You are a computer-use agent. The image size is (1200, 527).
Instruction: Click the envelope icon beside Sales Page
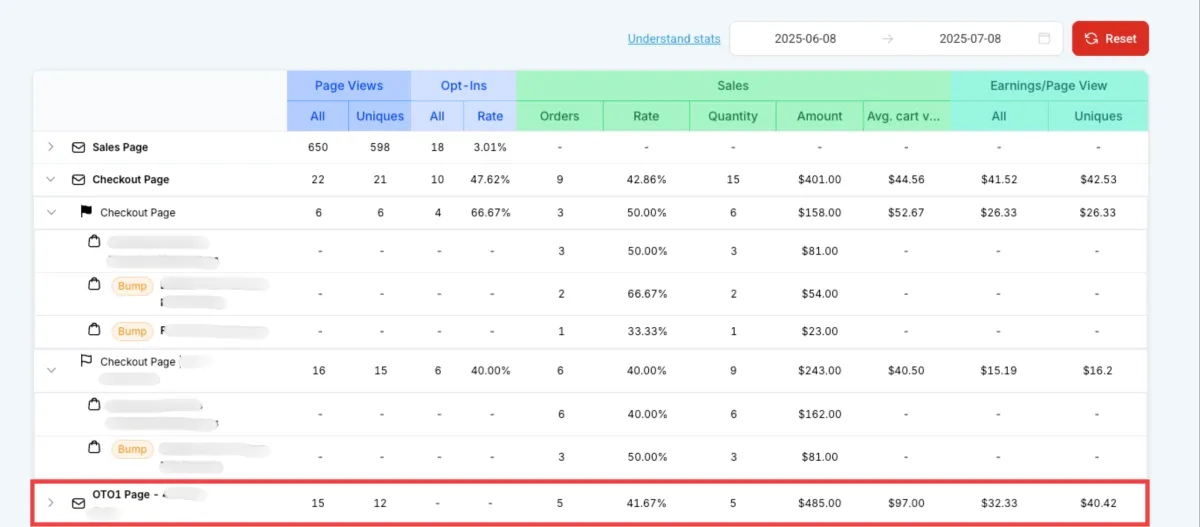point(78,147)
